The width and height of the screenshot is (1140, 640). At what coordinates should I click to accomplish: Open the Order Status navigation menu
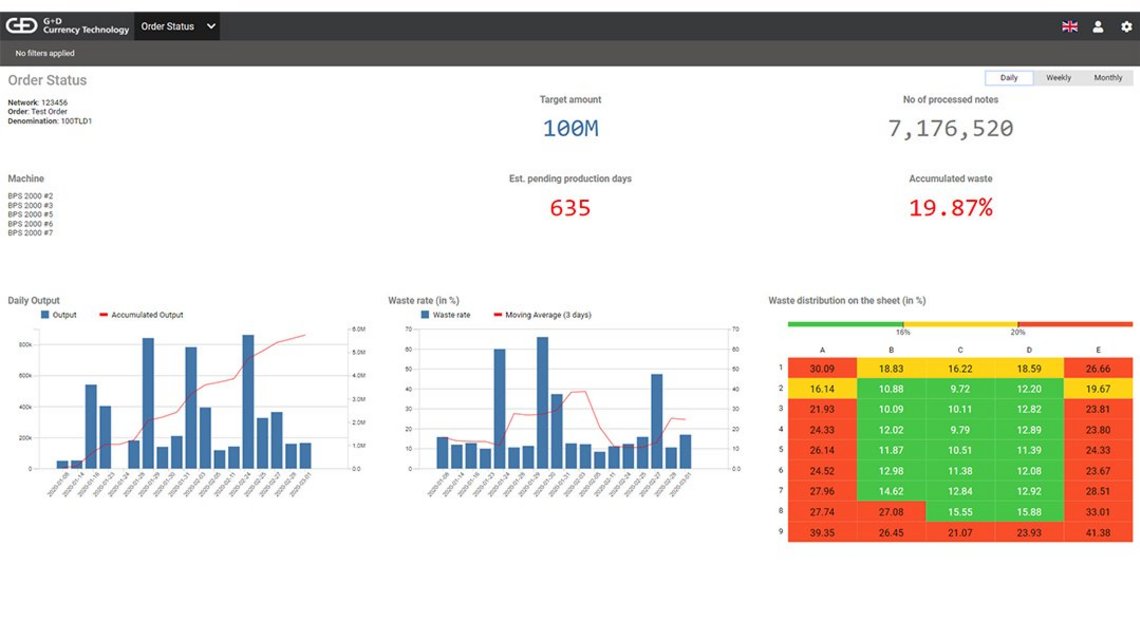[x=168, y=27]
